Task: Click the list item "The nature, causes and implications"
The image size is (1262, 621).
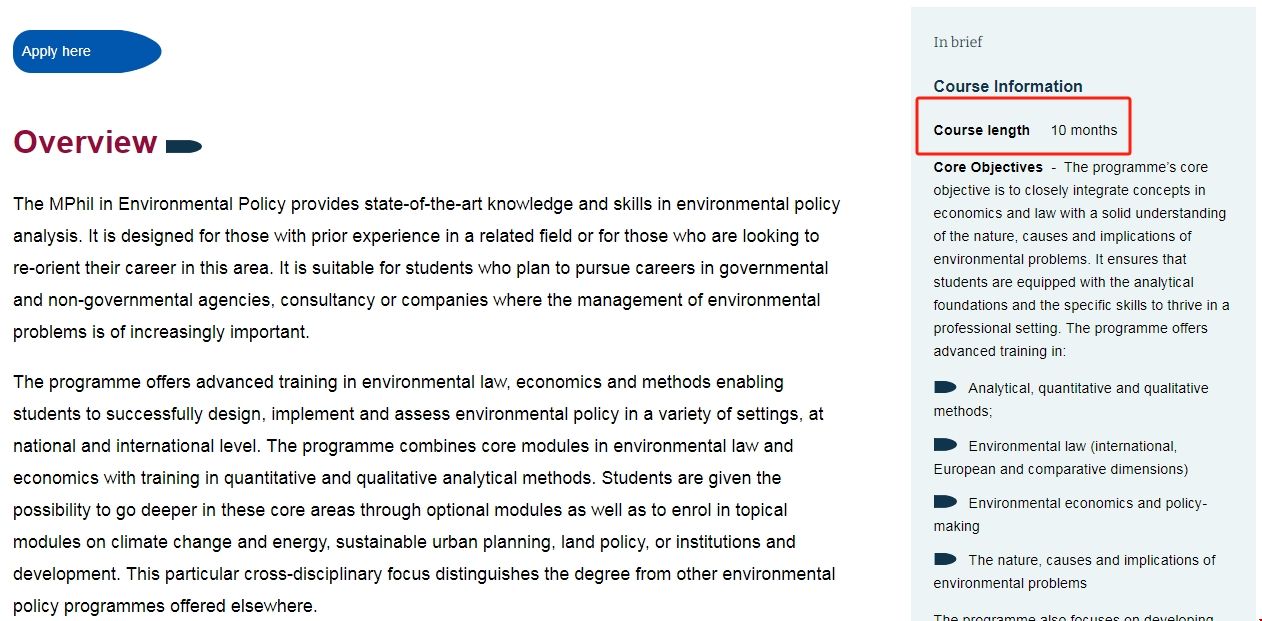Action: click(x=1091, y=560)
